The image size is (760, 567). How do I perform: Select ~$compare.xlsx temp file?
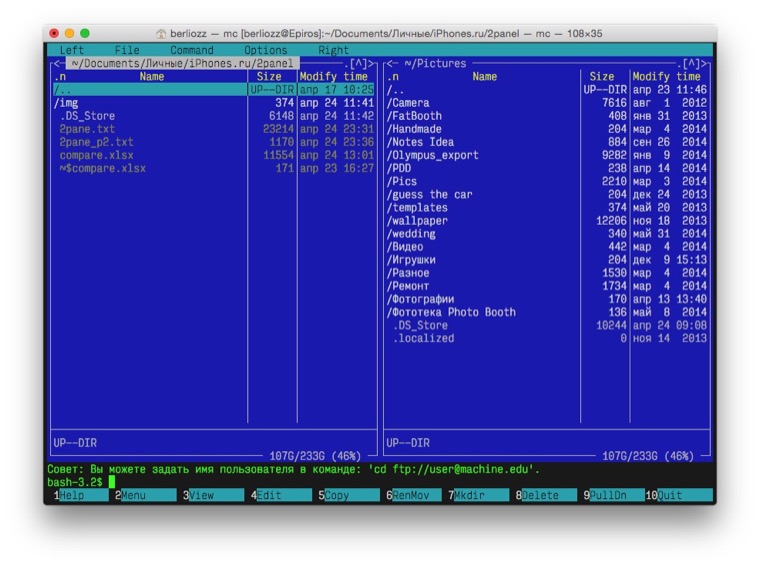coord(214,168)
